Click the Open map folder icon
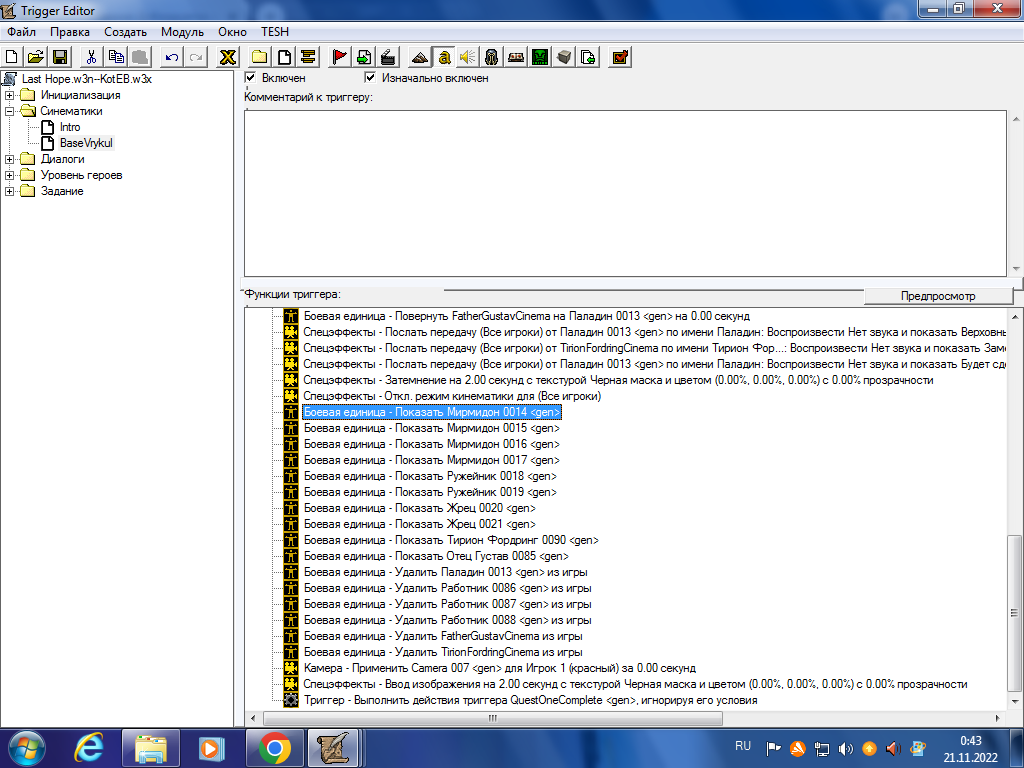The image size is (1024, 768). pyautogui.click(x=36, y=57)
